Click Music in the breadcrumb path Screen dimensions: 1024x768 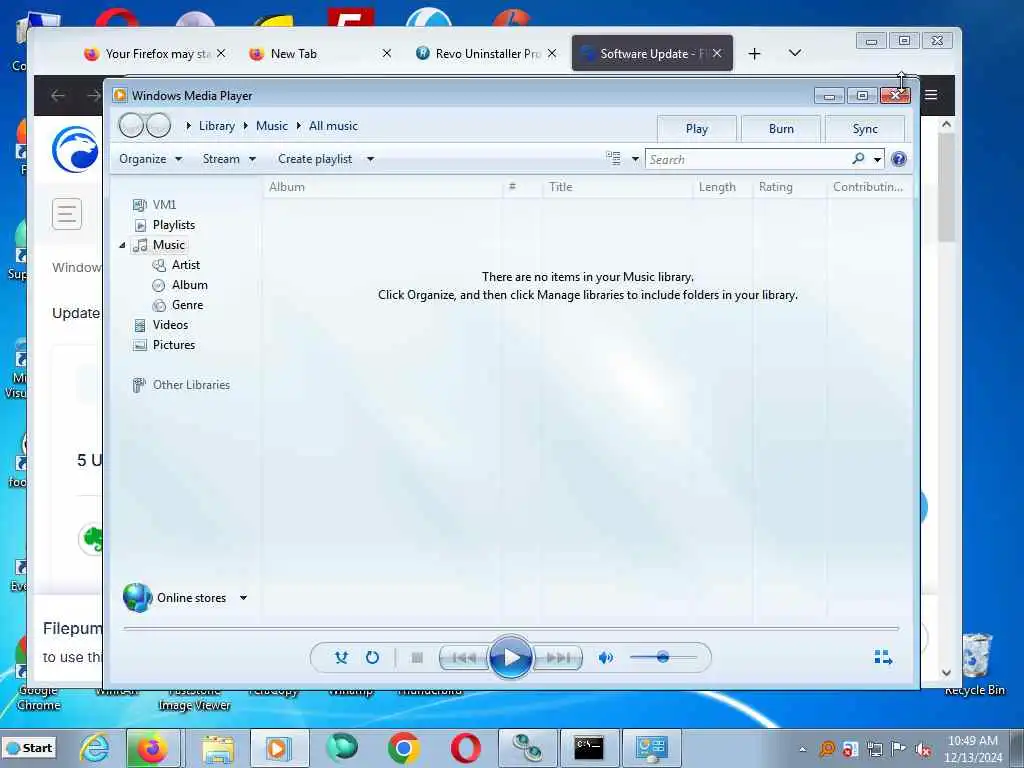point(272,126)
